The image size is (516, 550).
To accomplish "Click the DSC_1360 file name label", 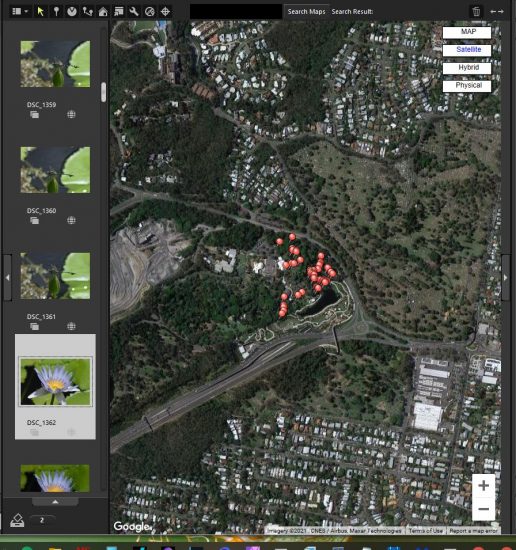I will point(41,210).
